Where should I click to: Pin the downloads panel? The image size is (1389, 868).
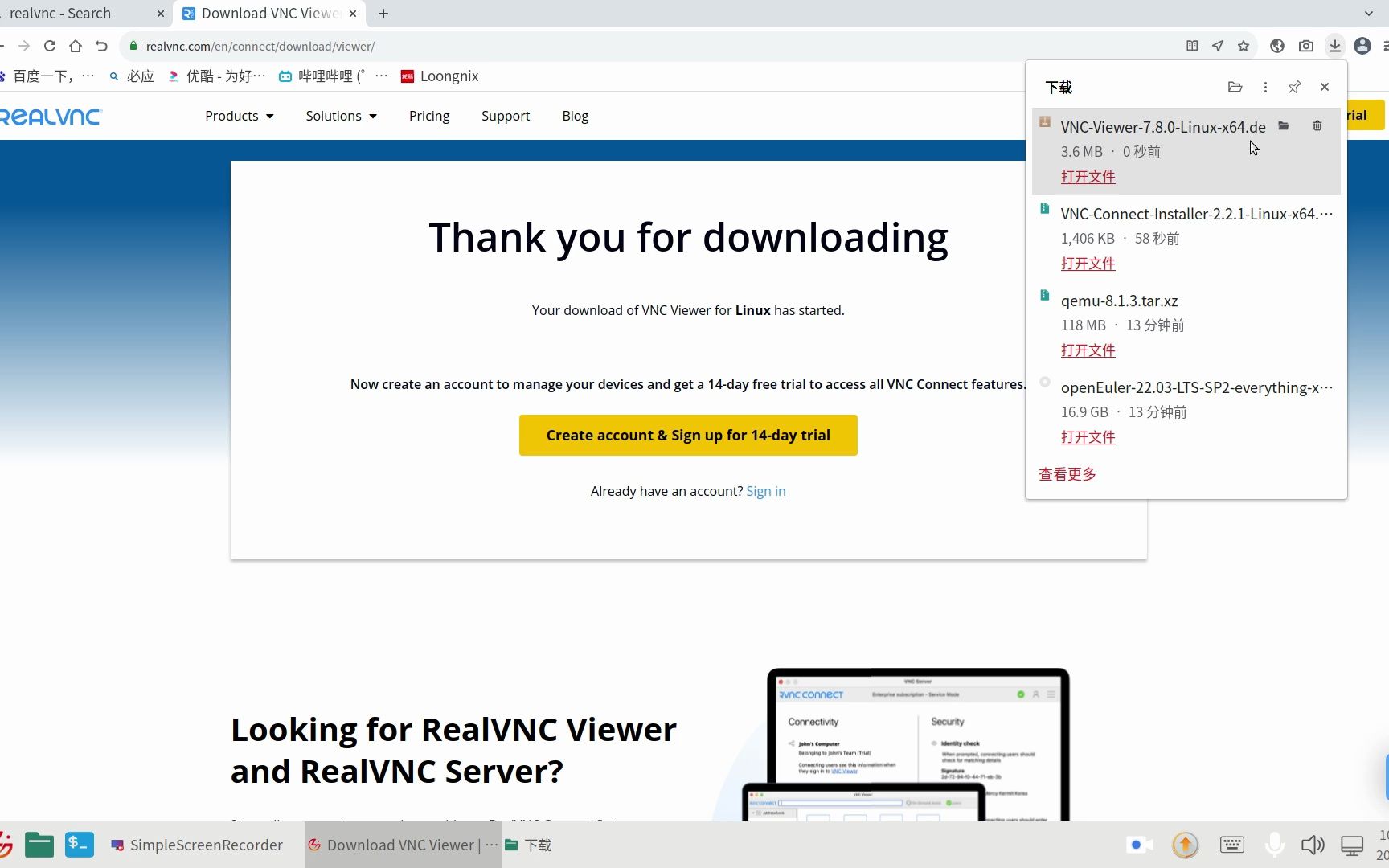(1294, 87)
